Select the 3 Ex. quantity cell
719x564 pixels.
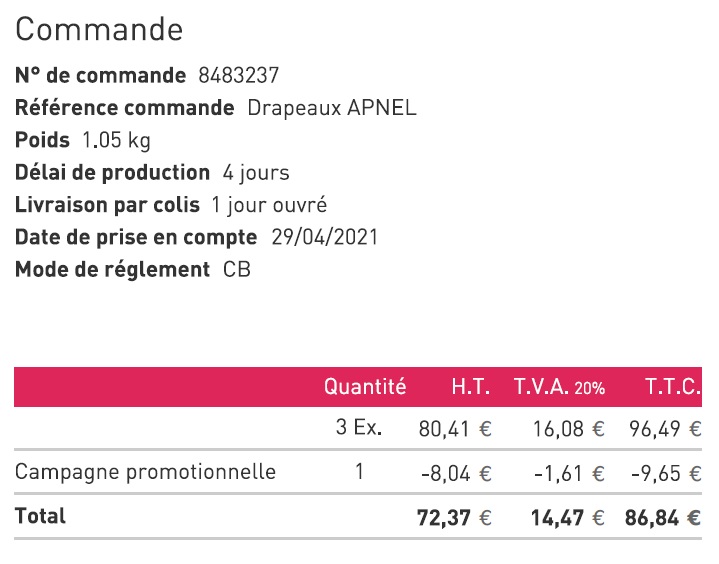[x=359, y=429]
